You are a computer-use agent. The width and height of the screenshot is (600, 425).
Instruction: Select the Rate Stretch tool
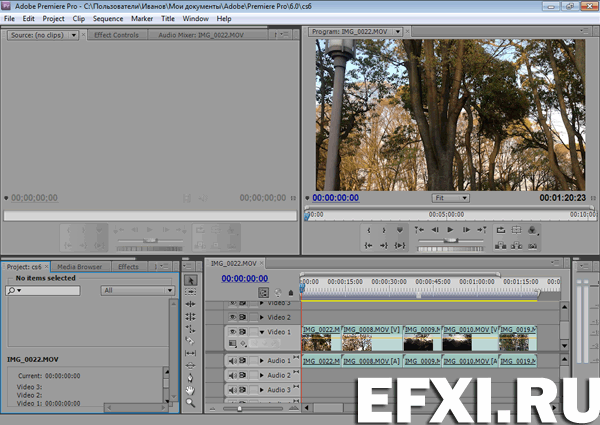click(191, 329)
